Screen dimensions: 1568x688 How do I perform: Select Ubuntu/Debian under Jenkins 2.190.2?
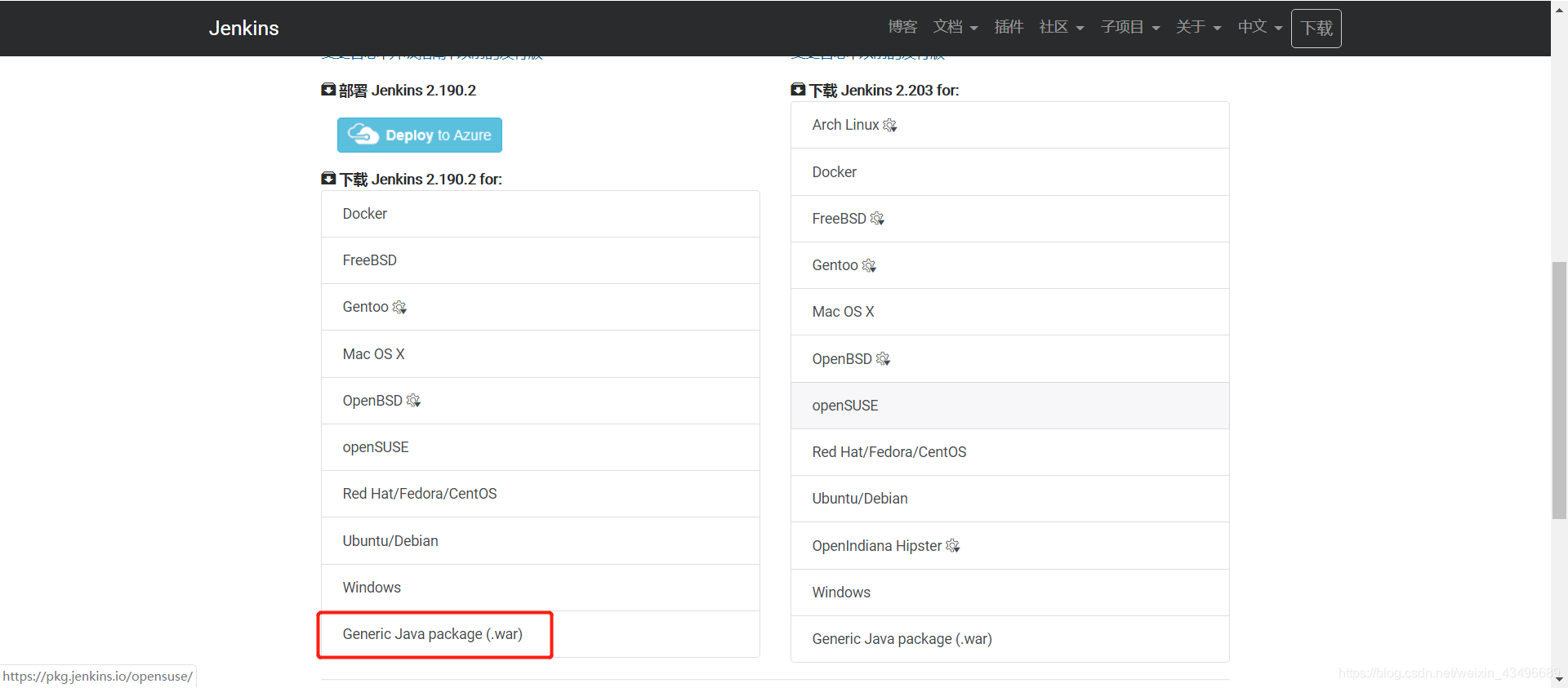coord(541,541)
